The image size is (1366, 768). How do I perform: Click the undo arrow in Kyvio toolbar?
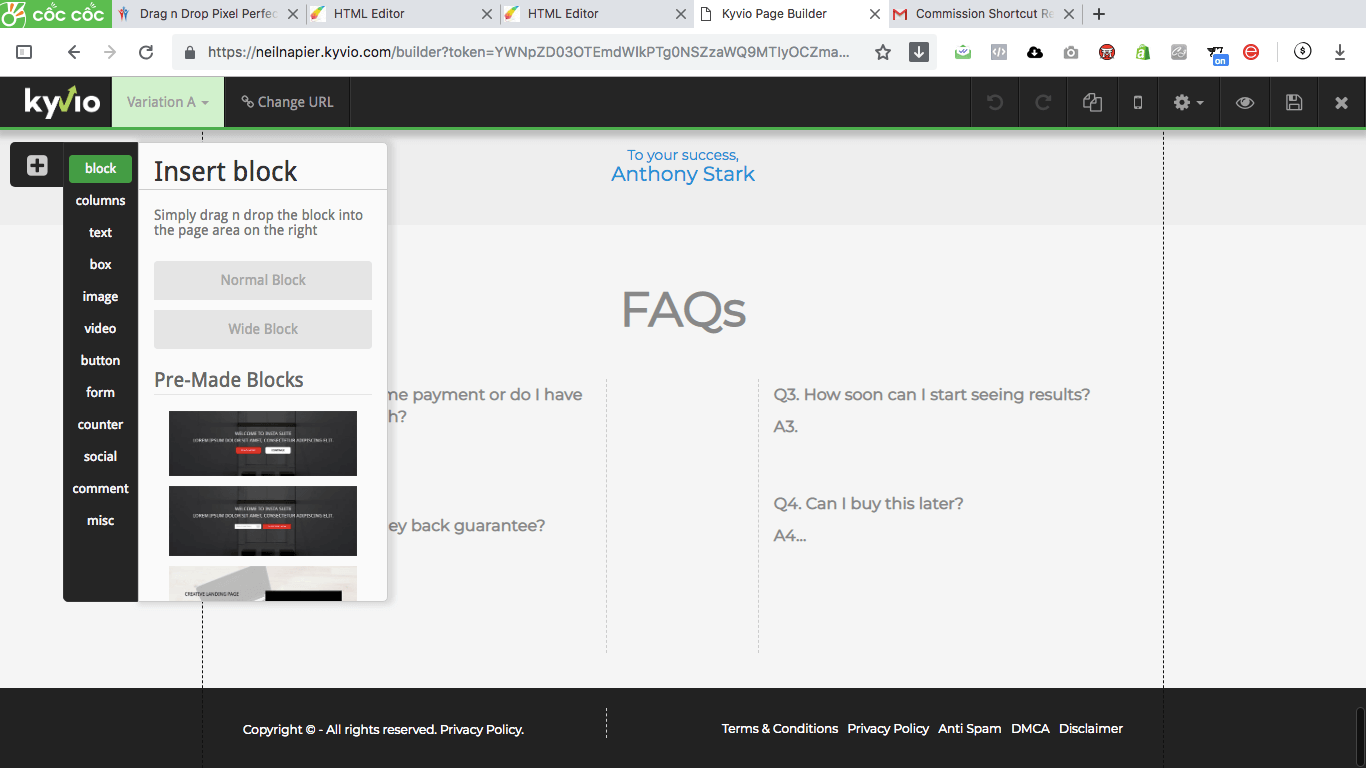tap(995, 102)
